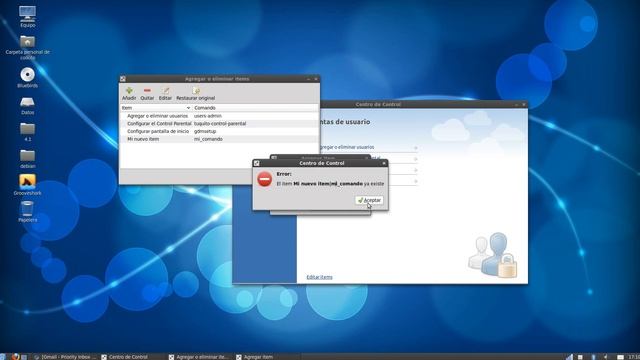Click the Editar pencil toolbar icon
The height and width of the screenshot is (360, 640).
click(165, 91)
